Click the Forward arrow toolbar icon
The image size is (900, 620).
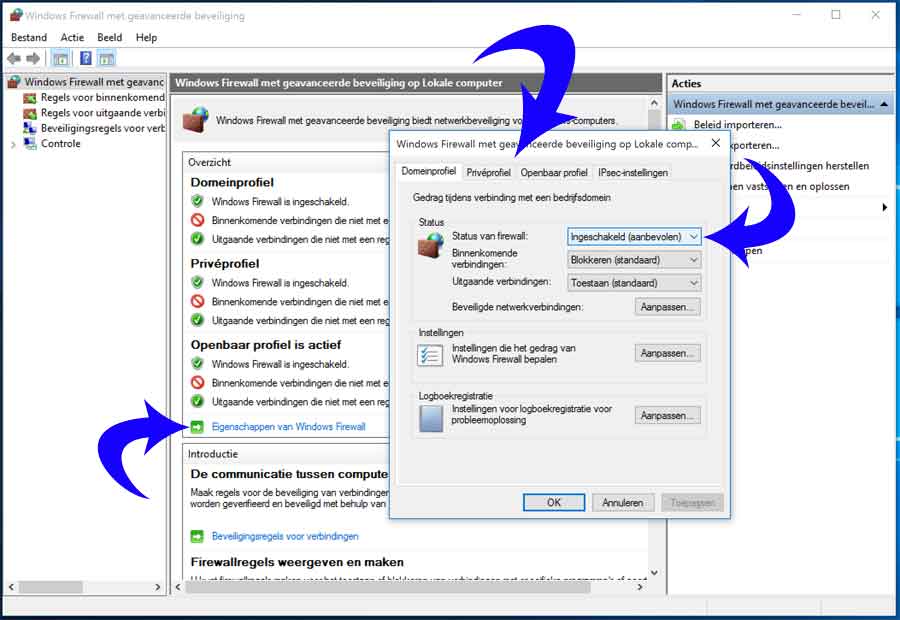(33, 58)
